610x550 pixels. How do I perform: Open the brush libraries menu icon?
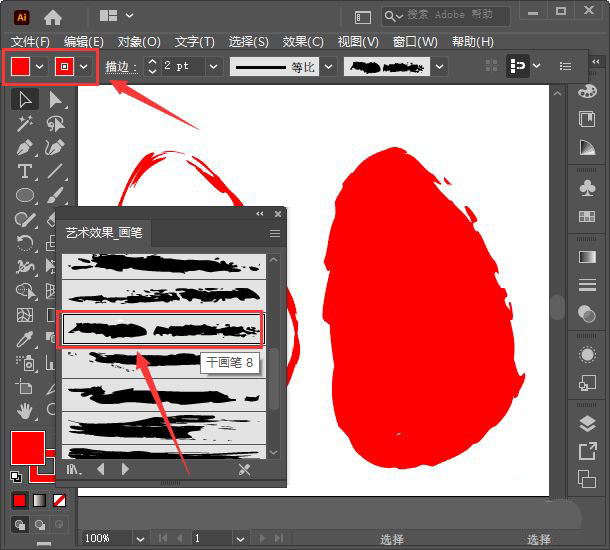tap(73, 469)
